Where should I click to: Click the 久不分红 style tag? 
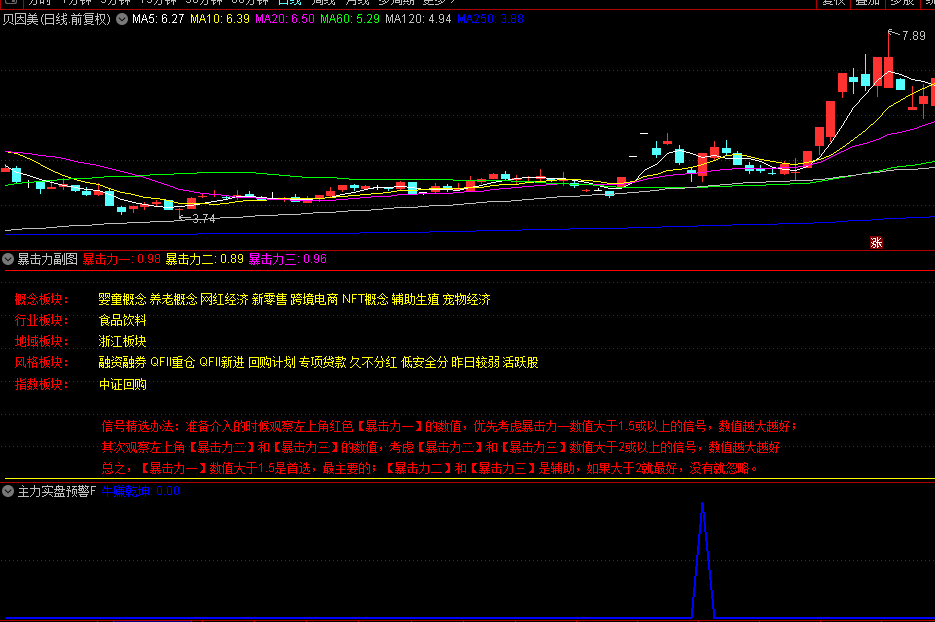(373, 362)
